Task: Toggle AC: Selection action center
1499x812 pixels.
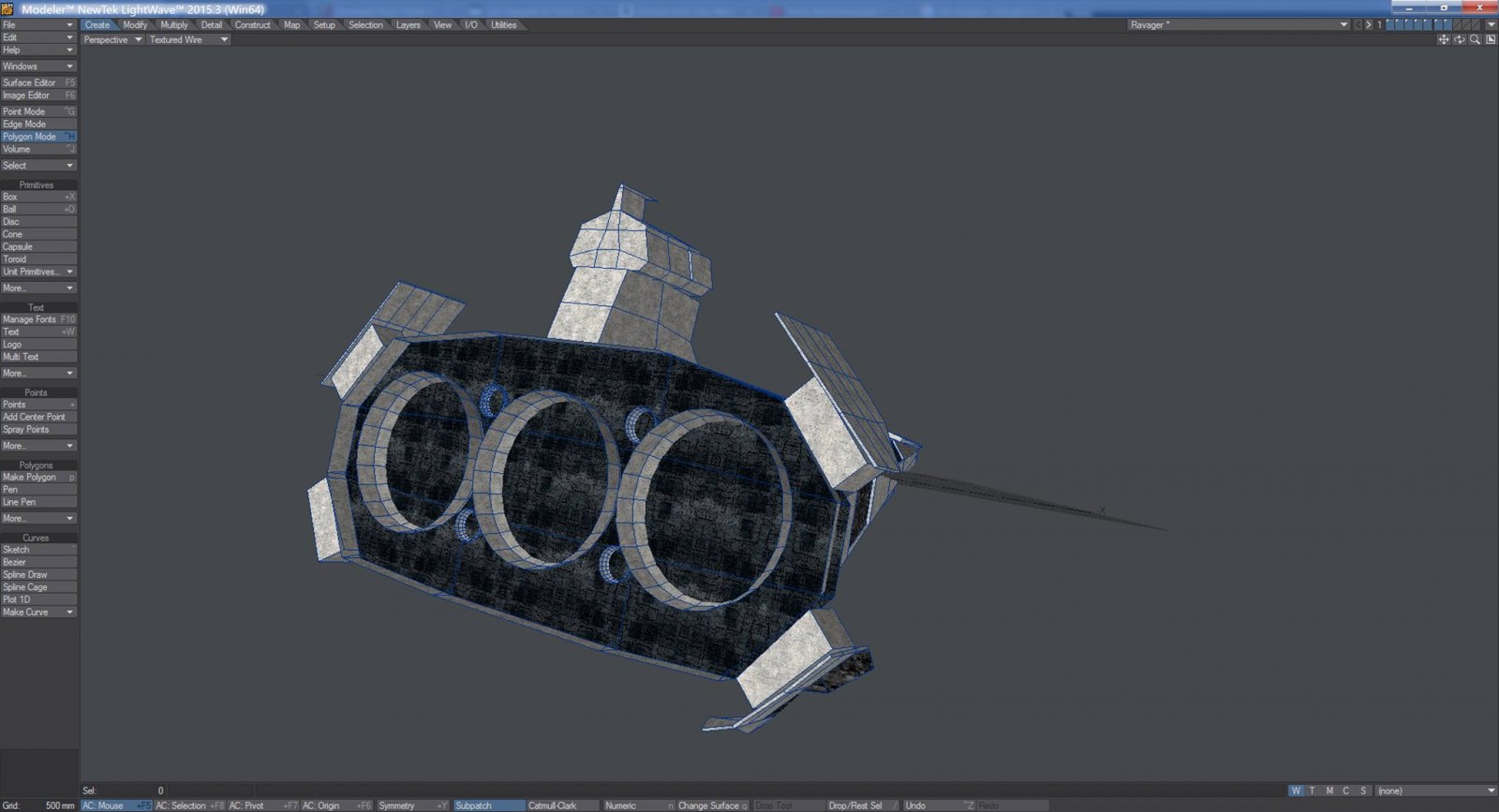Action: point(189,805)
